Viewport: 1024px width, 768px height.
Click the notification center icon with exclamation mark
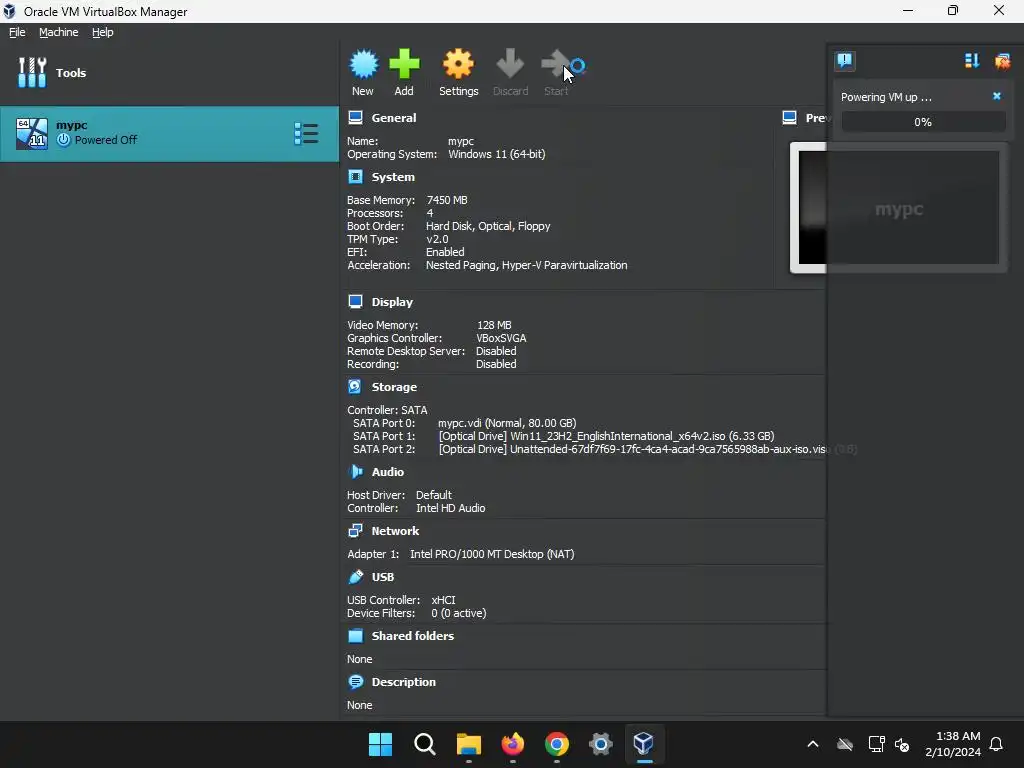click(845, 61)
